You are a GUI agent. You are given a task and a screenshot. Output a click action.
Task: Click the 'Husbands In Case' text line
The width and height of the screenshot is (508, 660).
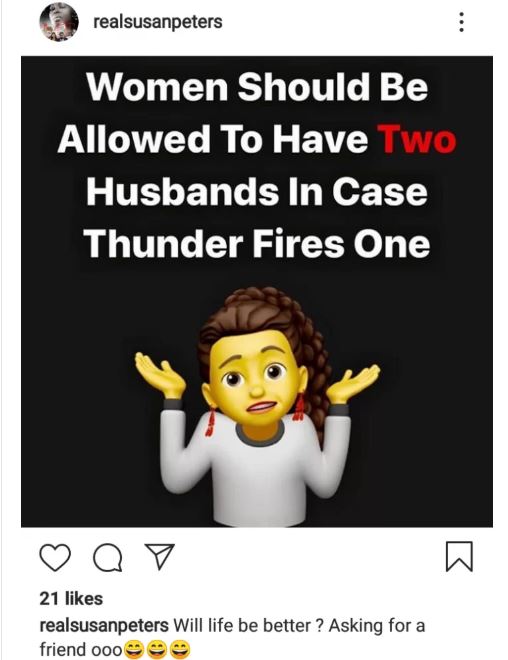pyautogui.click(x=257, y=191)
